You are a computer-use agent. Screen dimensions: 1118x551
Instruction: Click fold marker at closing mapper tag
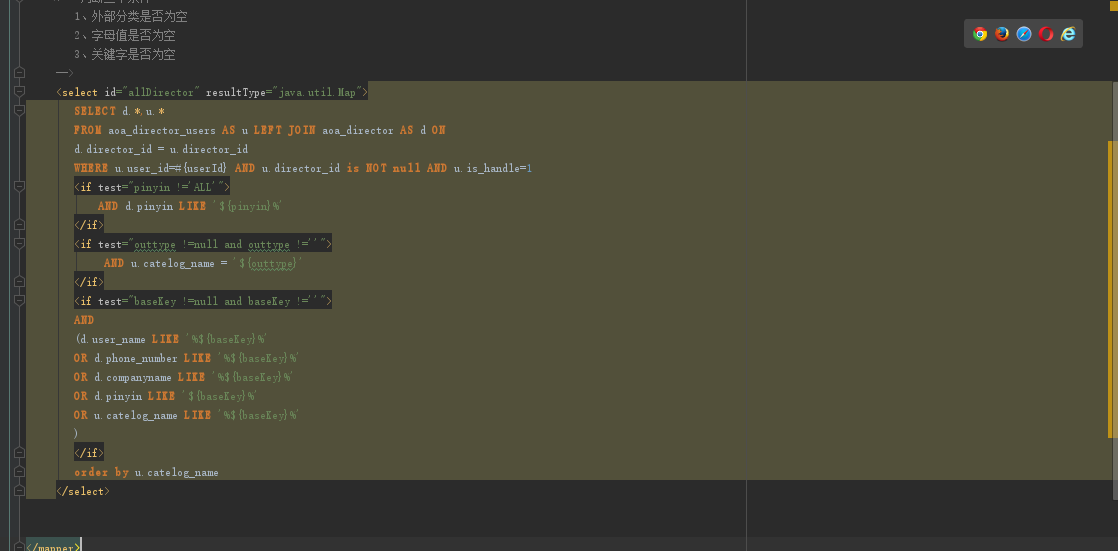[x=19, y=547]
